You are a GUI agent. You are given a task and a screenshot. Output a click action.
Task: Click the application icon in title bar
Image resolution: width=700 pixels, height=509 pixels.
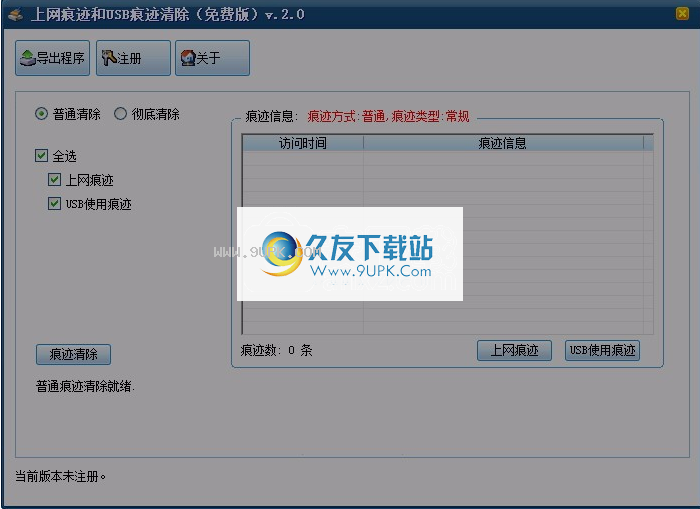(x=15, y=15)
